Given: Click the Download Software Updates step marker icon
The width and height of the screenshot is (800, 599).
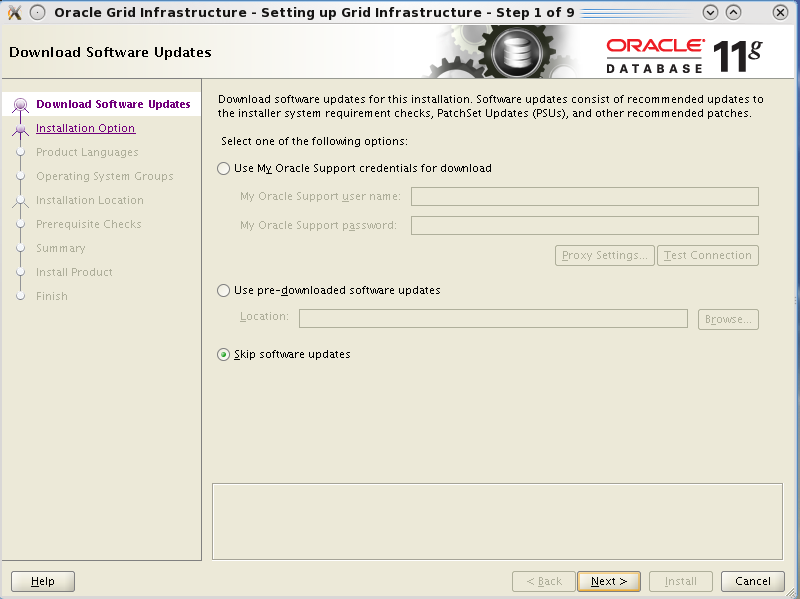Looking at the screenshot, I should point(20,105).
